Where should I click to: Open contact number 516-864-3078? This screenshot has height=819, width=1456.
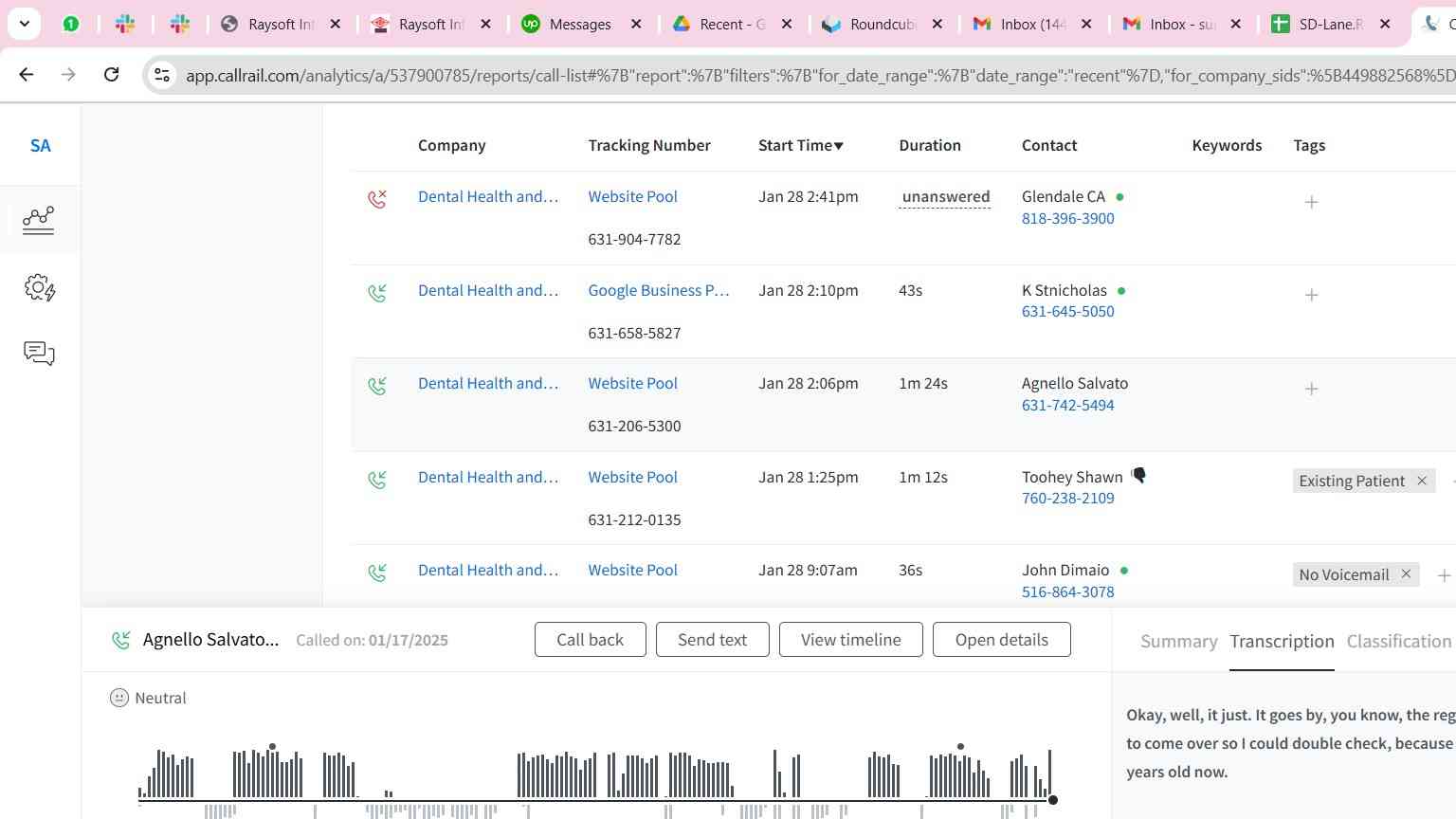tap(1067, 591)
